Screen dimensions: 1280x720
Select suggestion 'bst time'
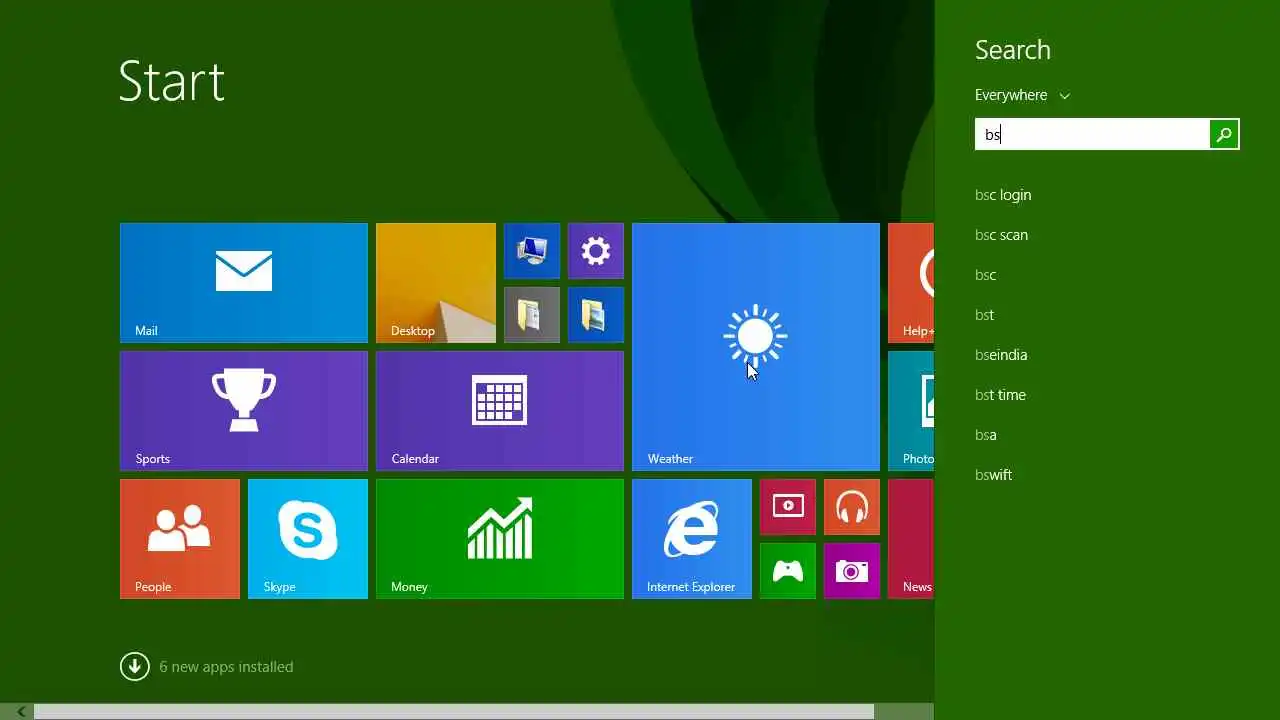[x=1000, y=395]
